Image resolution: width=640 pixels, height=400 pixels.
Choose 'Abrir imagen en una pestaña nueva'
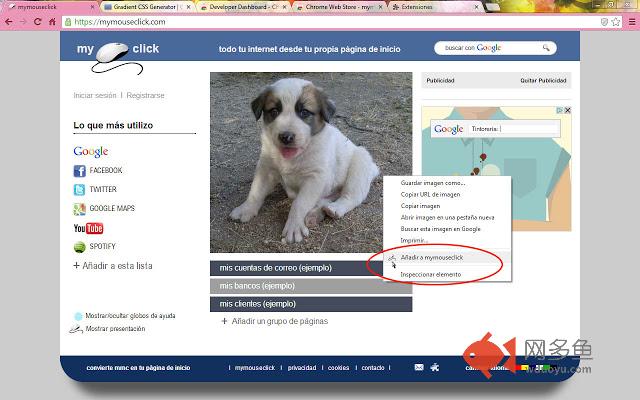coord(447,218)
